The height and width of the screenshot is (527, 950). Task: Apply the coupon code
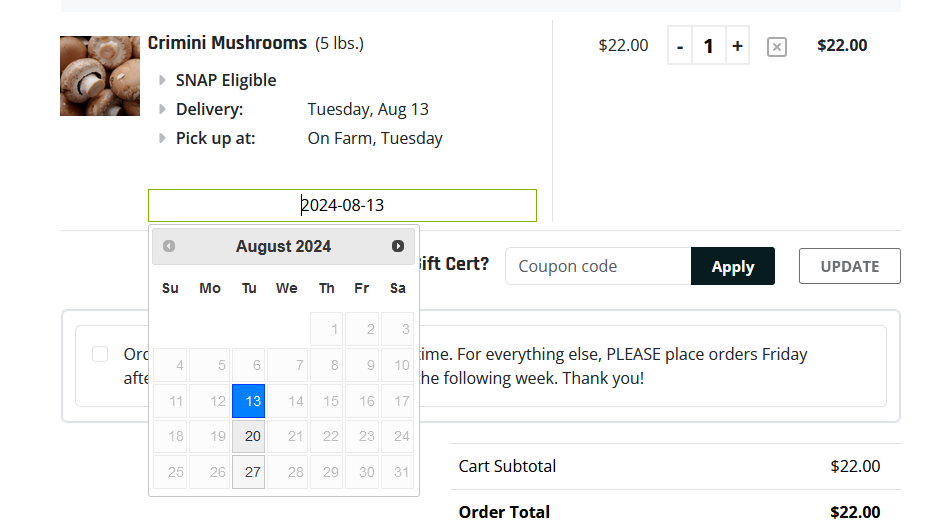[732, 267]
